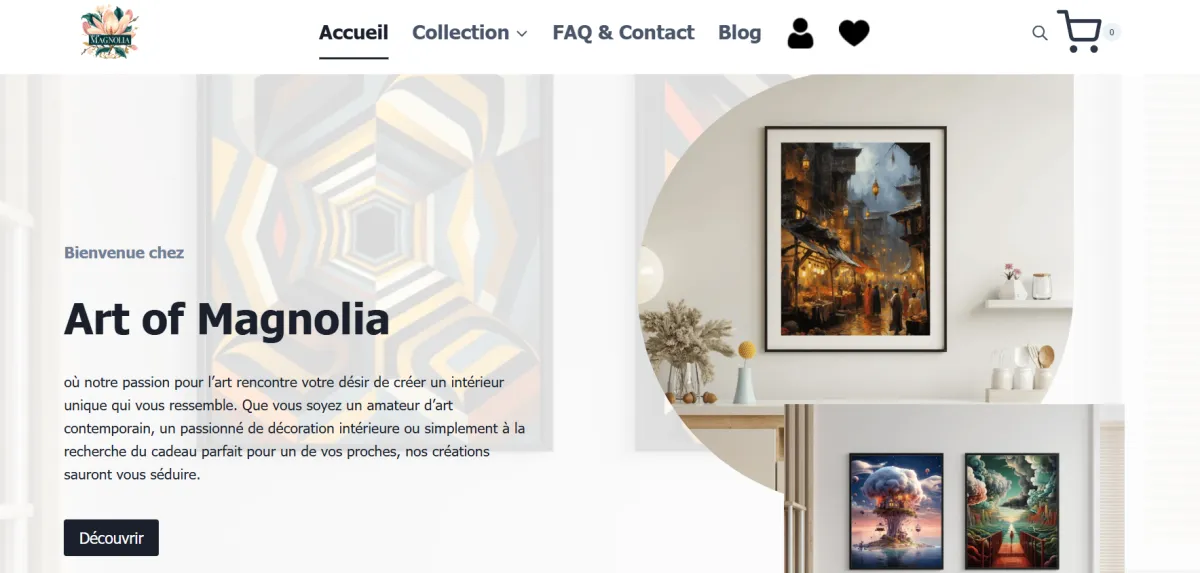The height and width of the screenshot is (573, 1200).
Task: Navigate to the Blog page
Action: (x=739, y=32)
